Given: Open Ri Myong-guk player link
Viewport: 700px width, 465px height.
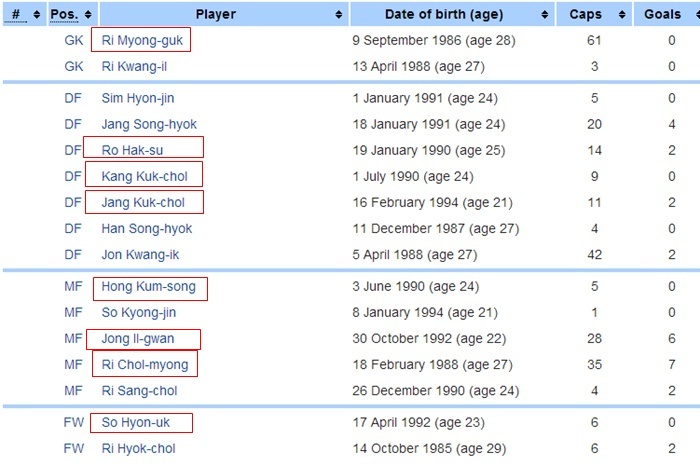Looking at the screenshot, I should 142,40.
